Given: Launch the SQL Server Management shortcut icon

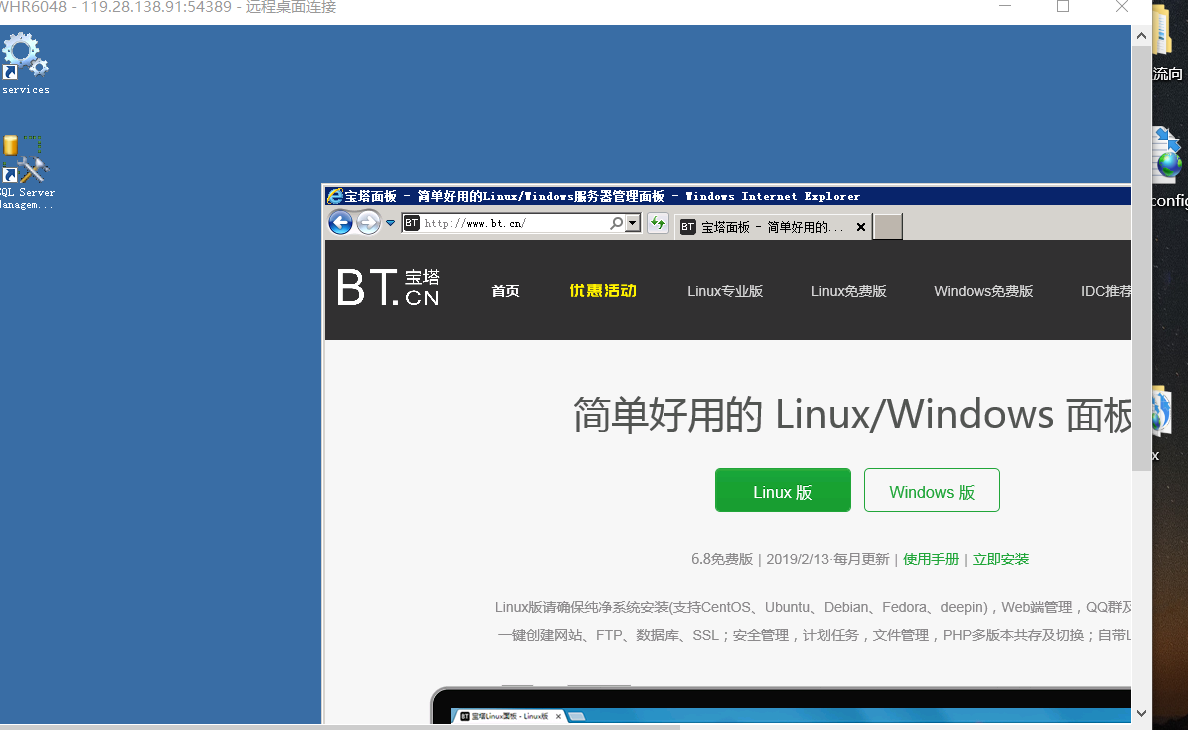Looking at the screenshot, I should 27,172.
